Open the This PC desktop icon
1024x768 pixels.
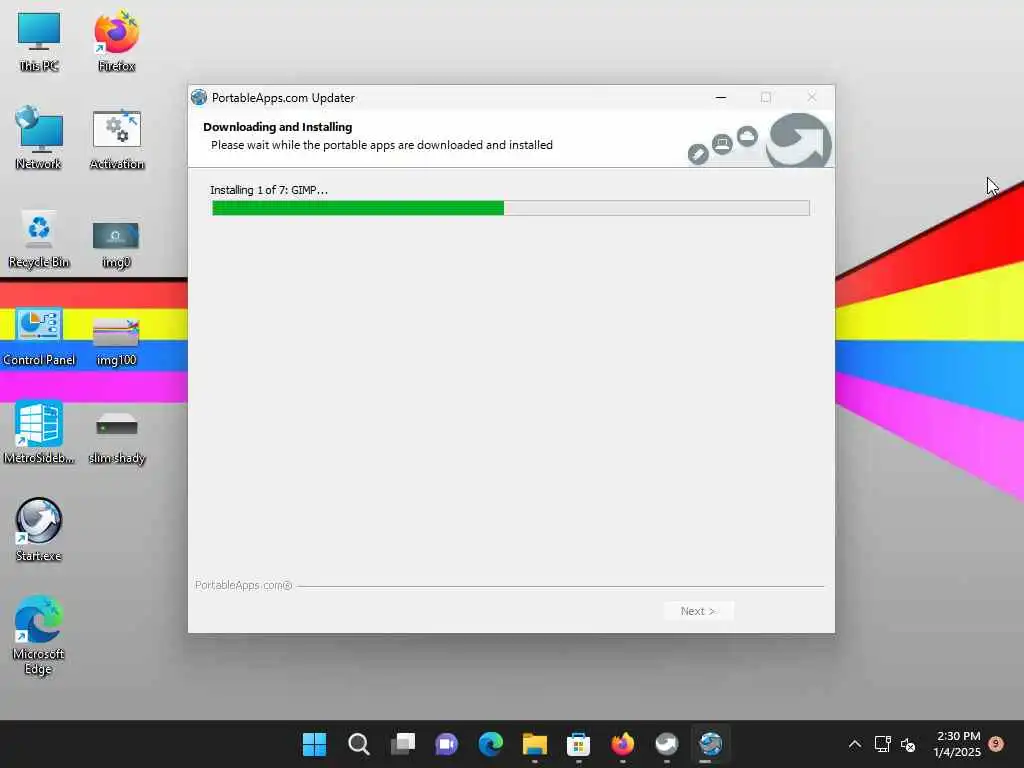coord(39,40)
